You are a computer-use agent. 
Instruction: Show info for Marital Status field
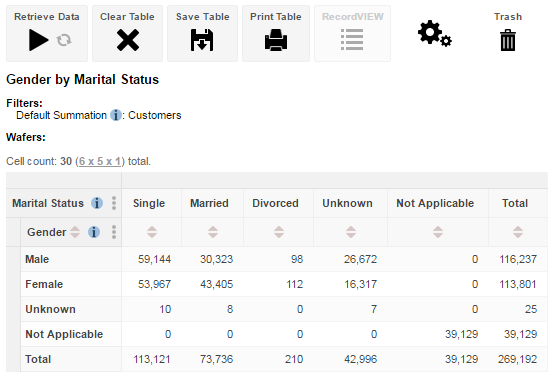[x=97, y=203]
